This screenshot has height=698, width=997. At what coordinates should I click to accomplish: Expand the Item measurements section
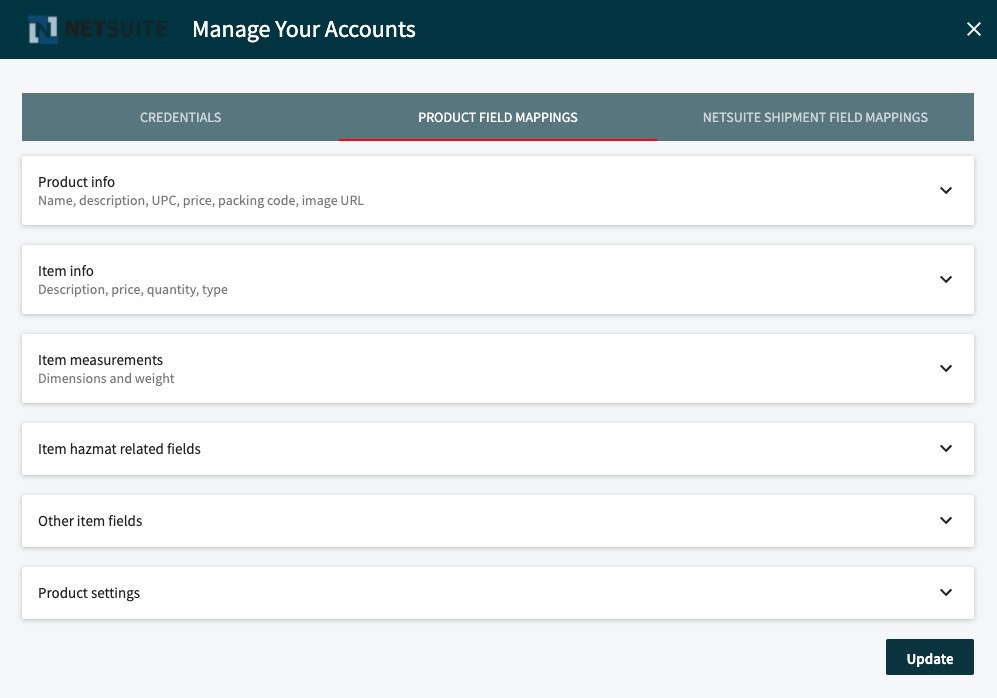(945, 368)
